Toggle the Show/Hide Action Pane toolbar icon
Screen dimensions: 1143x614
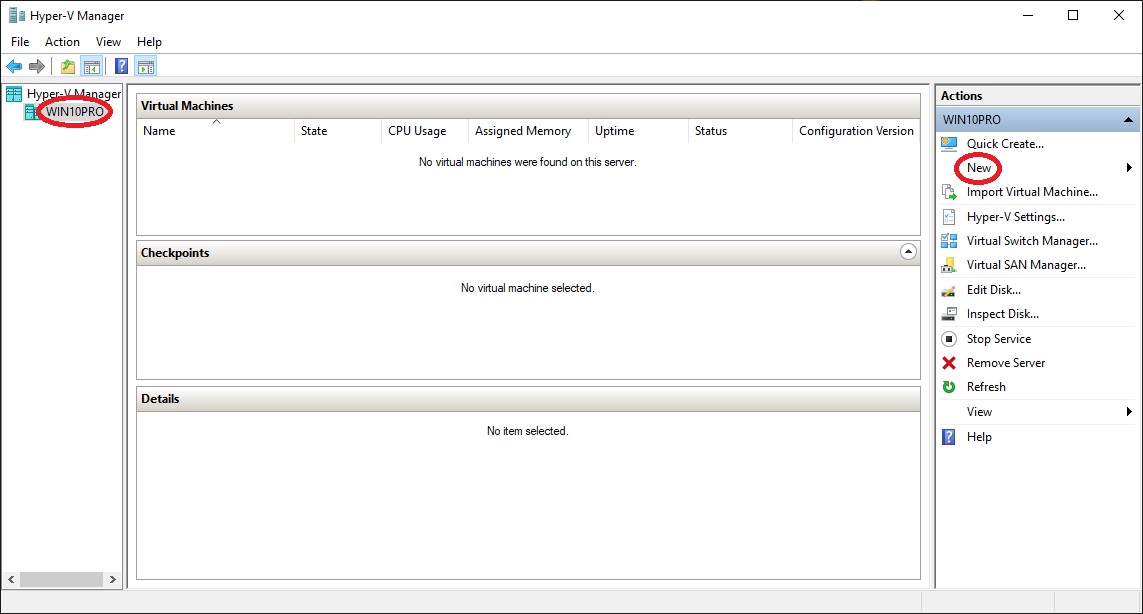point(146,67)
